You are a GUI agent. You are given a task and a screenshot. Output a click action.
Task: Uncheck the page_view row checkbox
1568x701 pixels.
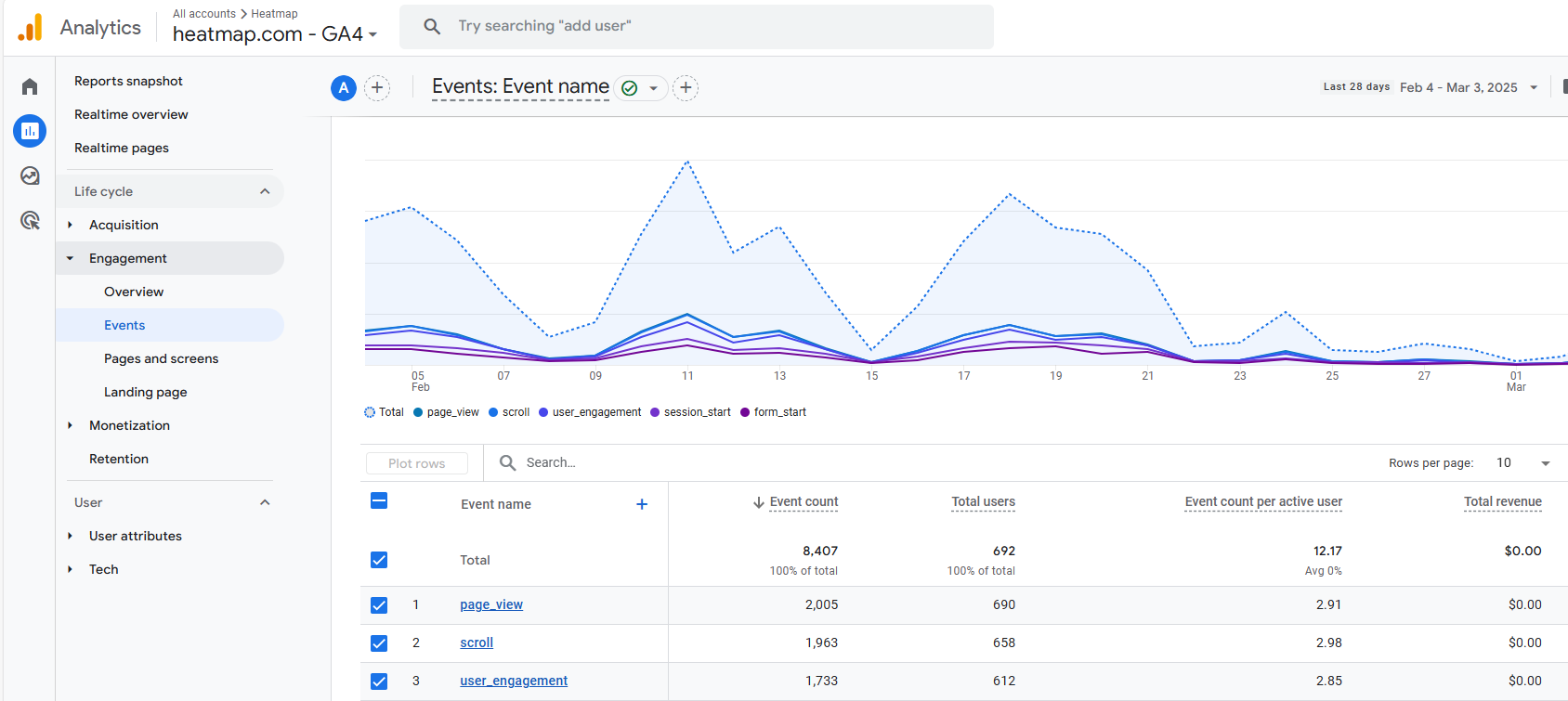(379, 605)
